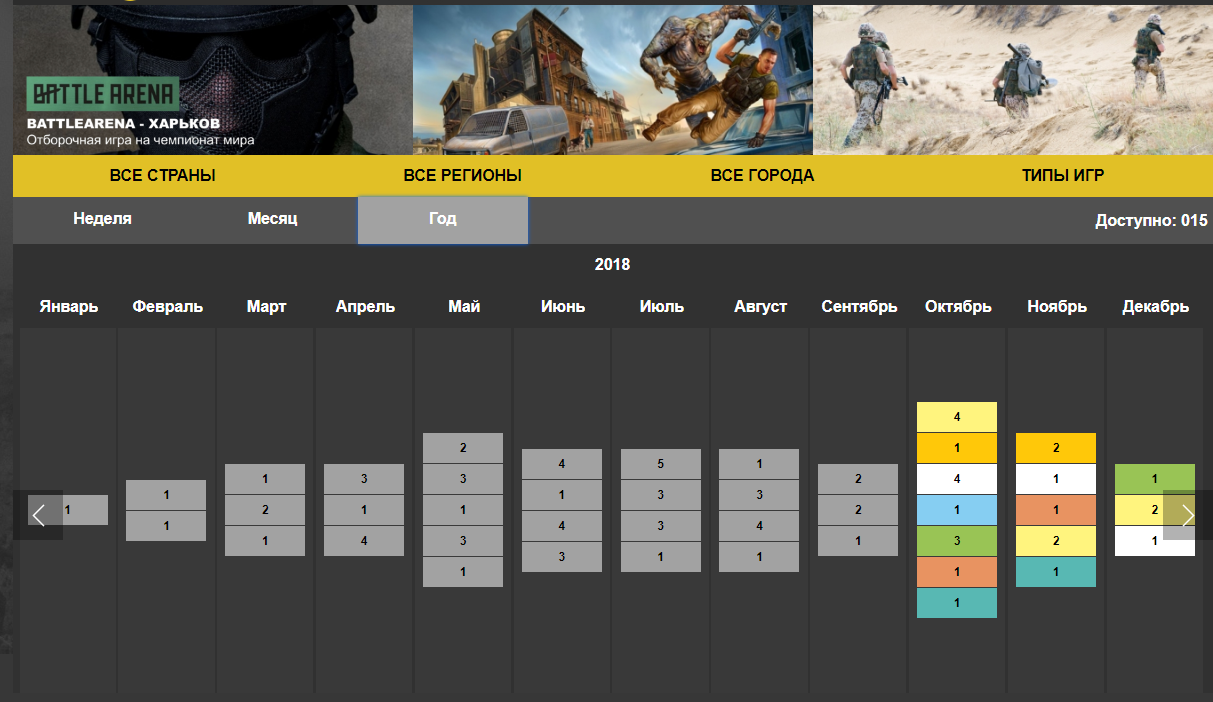Click the yellow 2 cell in Ноябрь
The image size is (1213, 702).
pyautogui.click(x=1056, y=541)
